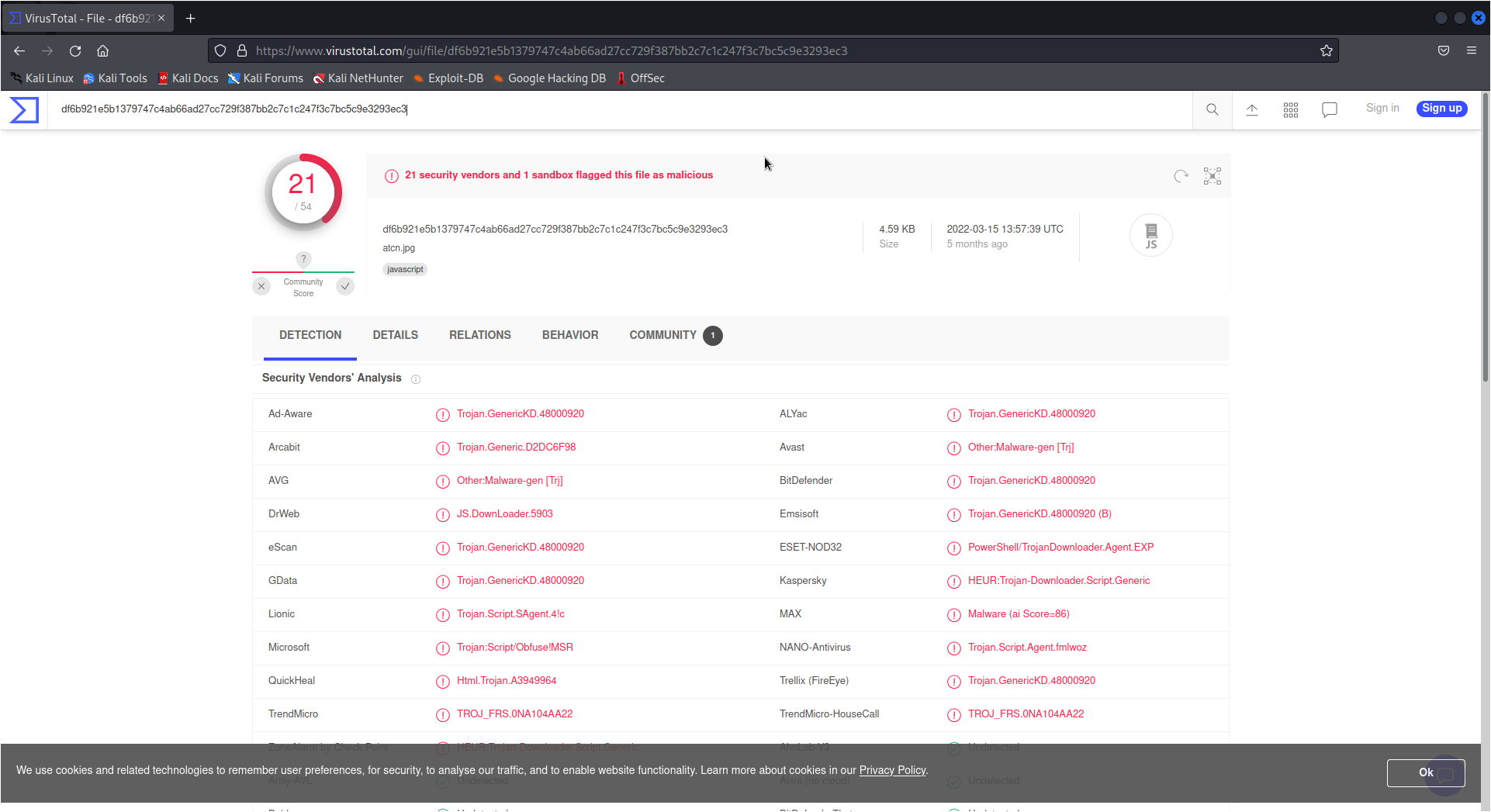This screenshot has width=1491, height=812.
Task: Open the upload file icon
Action: tap(1252, 109)
